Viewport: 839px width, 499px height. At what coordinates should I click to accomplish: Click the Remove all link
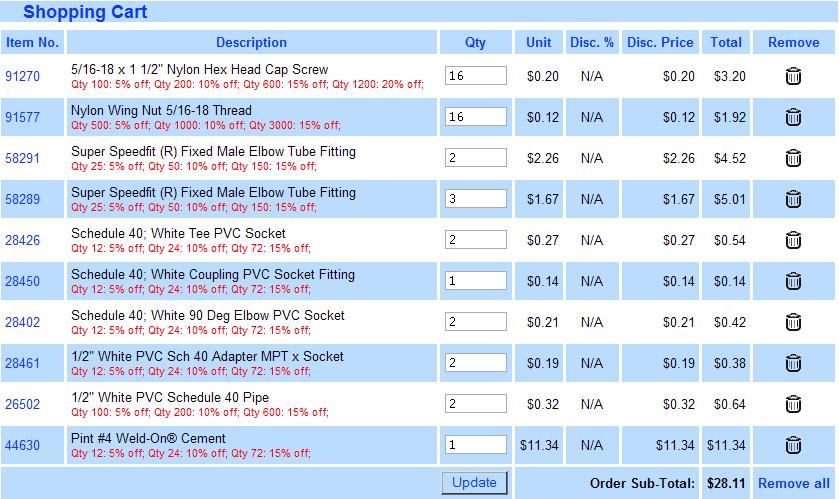[793, 483]
